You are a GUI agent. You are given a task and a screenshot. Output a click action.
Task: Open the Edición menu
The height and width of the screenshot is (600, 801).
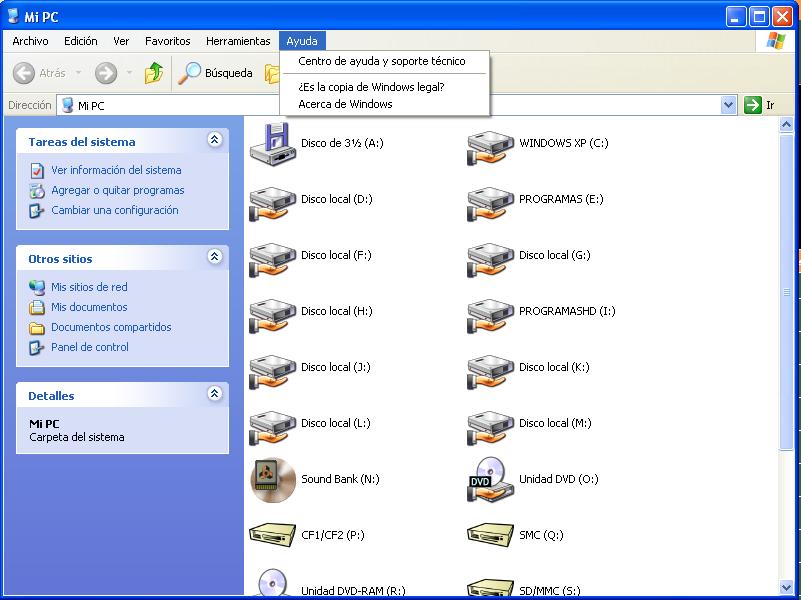click(81, 41)
